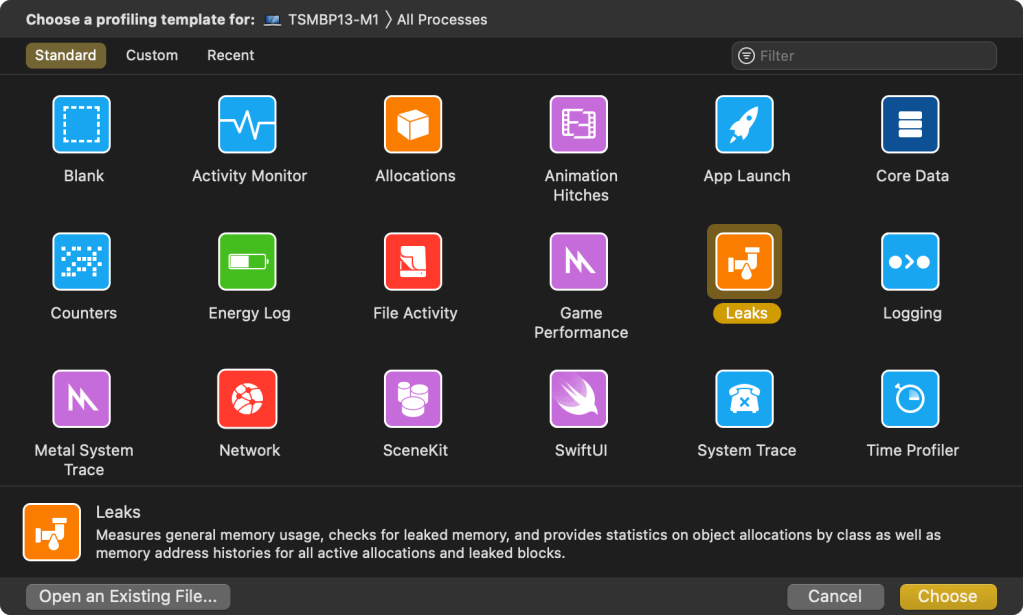Select the Core Data template icon

tap(911, 125)
